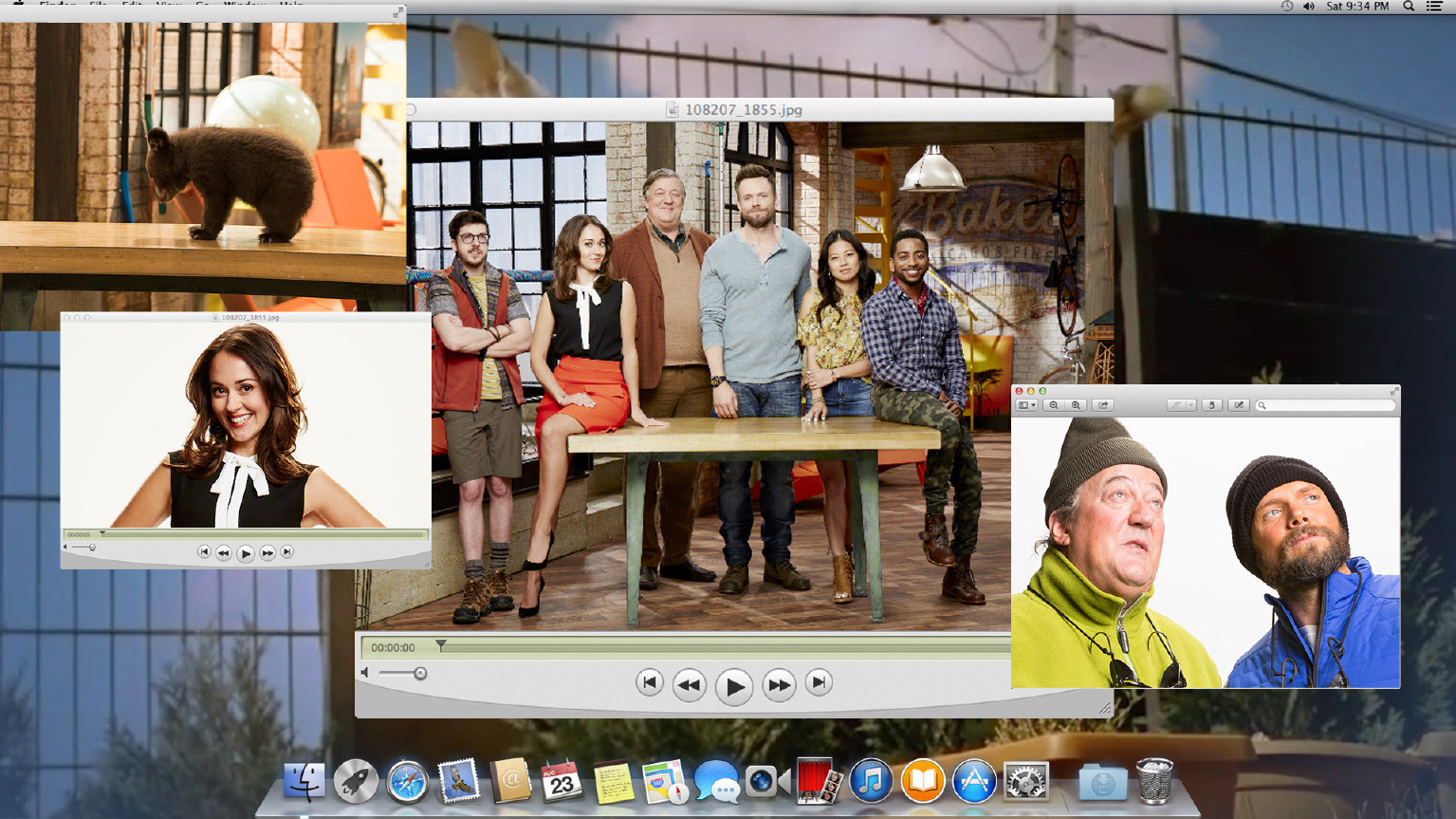Zoom out in the Preview window

point(1053,405)
